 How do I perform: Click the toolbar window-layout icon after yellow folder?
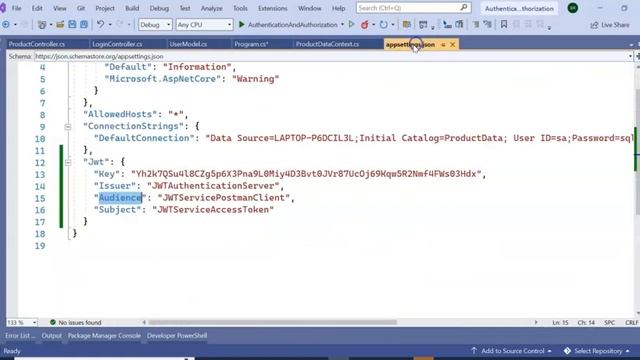(423, 25)
